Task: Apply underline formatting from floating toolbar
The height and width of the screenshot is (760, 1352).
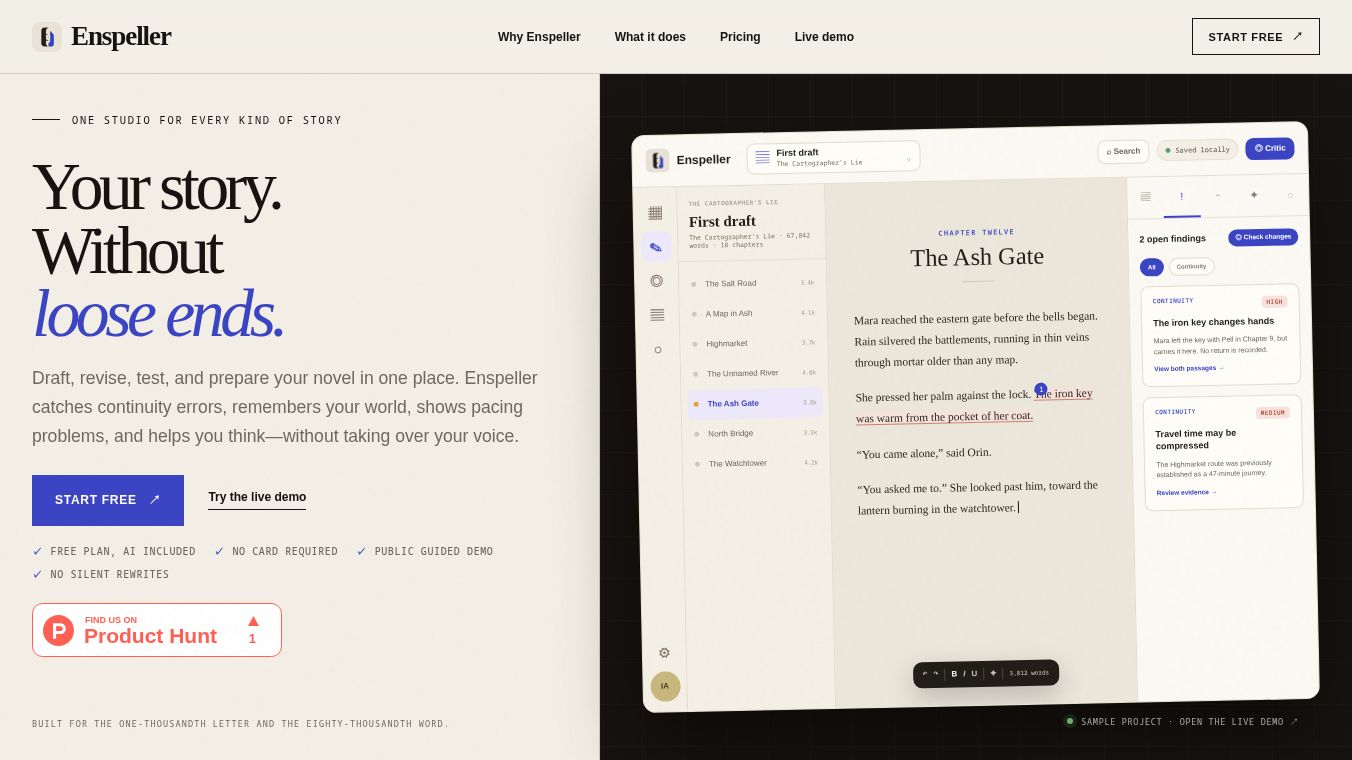Action: (x=974, y=673)
